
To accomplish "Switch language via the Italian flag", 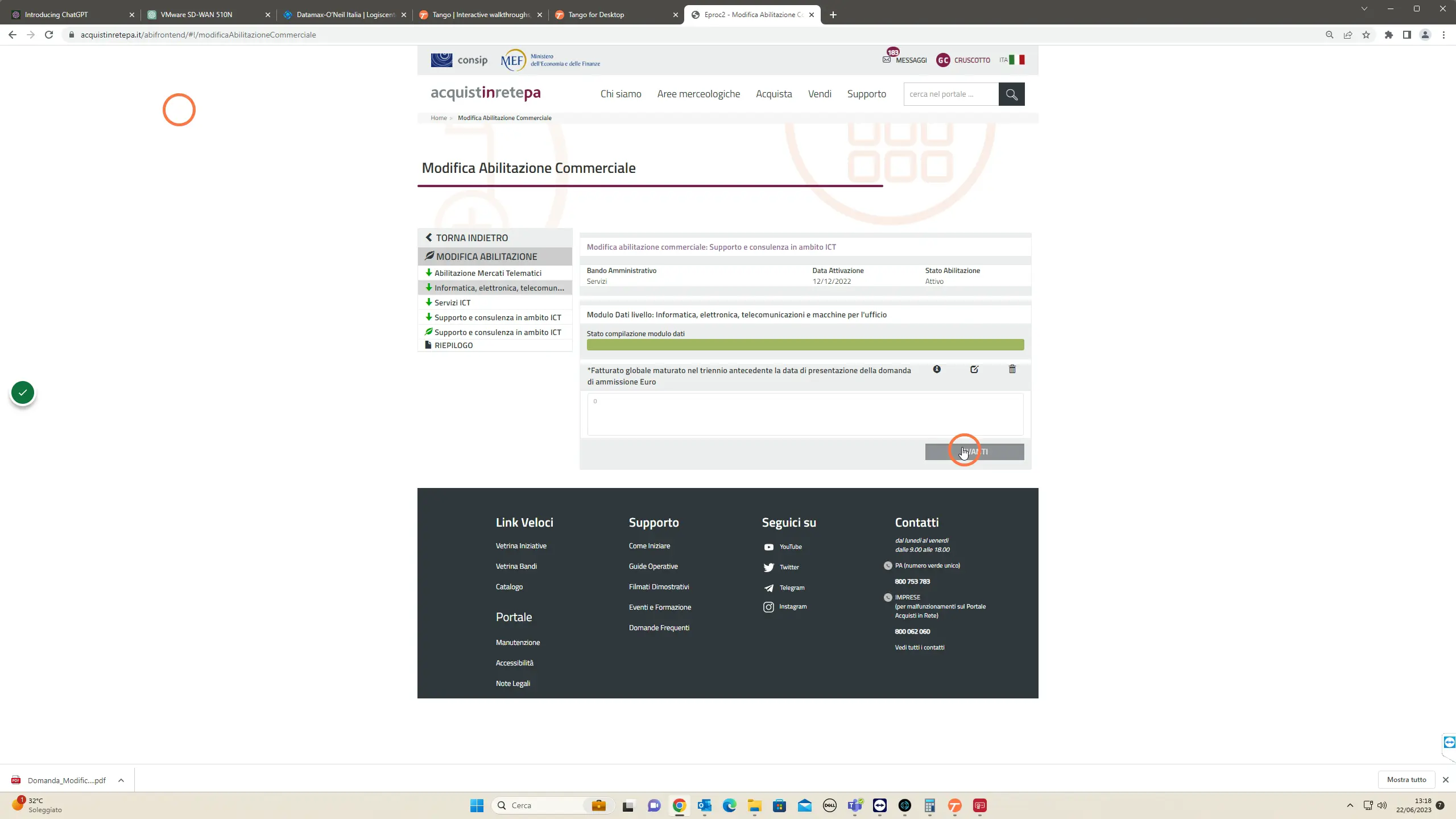I will pos(1016,60).
